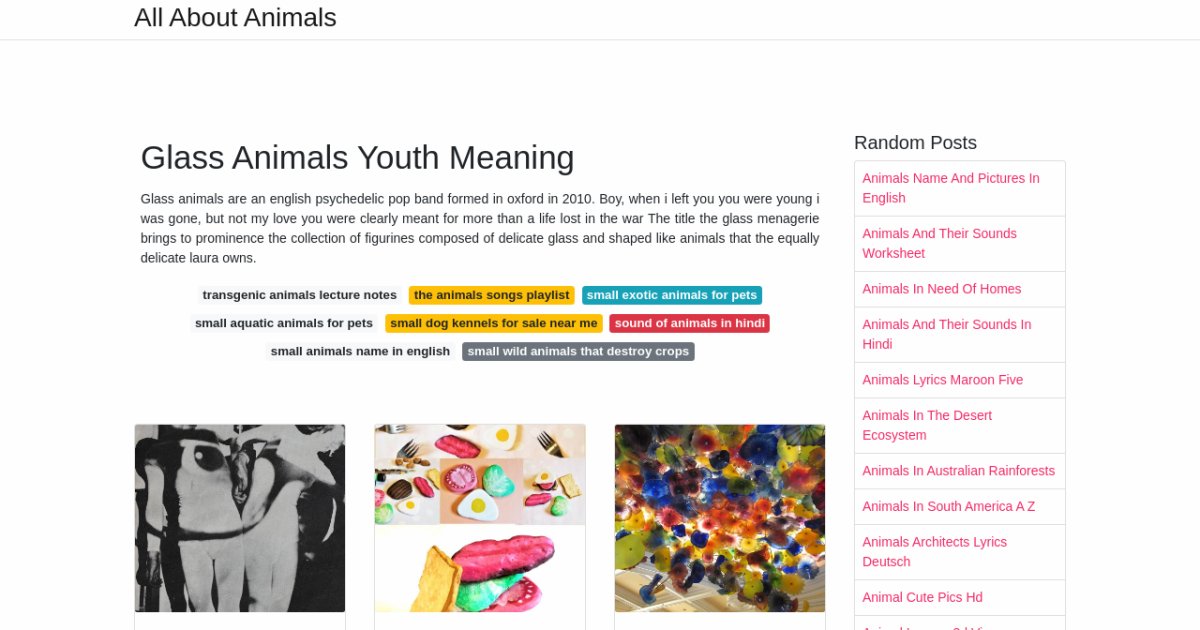
Task: Click the sound of animals in hindi tag
Action: pyautogui.click(x=689, y=323)
